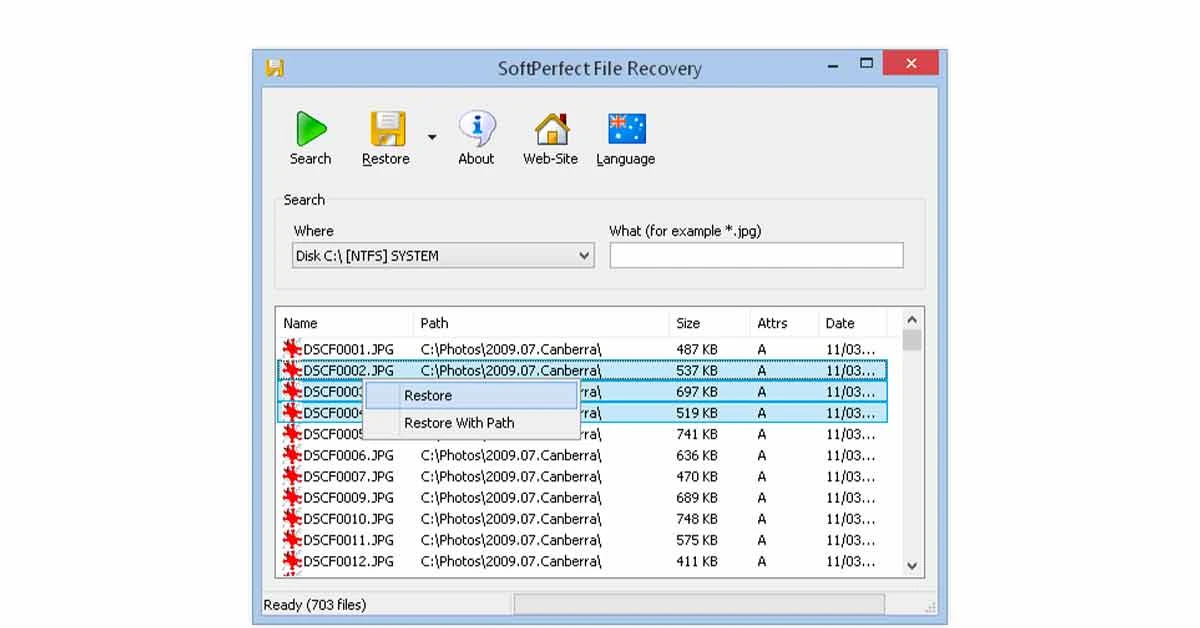Click the Ready (703 files) status text
Viewport: 1200px width, 628px height.
pyautogui.click(x=316, y=604)
